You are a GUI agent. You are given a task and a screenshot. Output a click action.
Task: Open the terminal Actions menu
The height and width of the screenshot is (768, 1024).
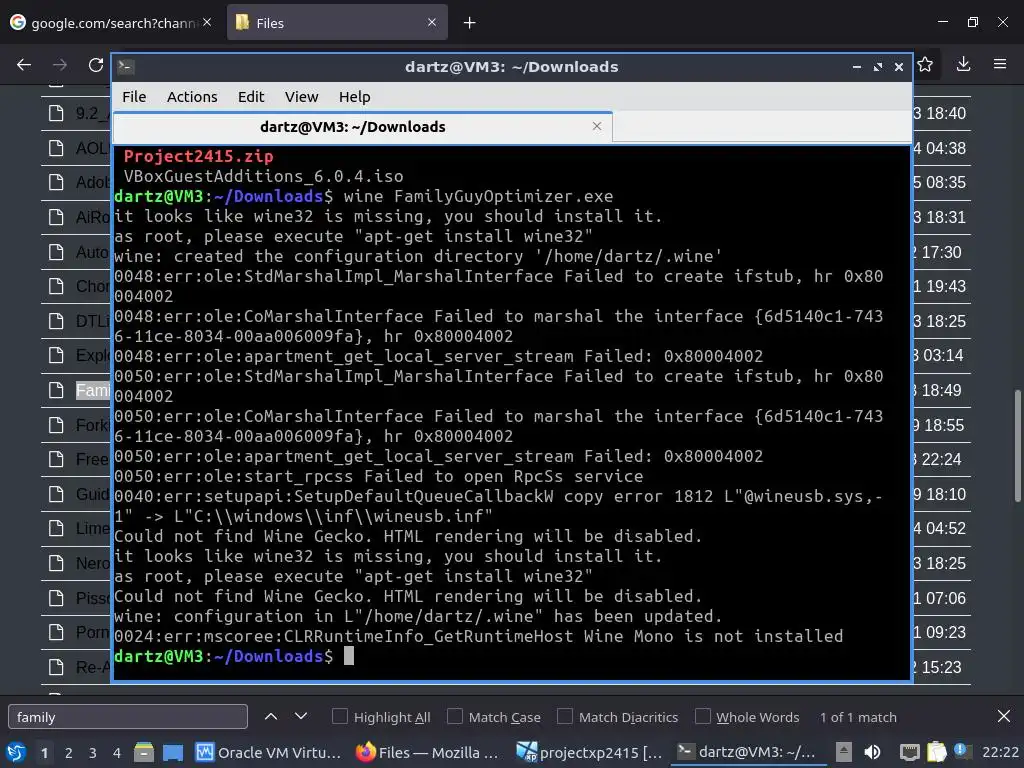192,97
